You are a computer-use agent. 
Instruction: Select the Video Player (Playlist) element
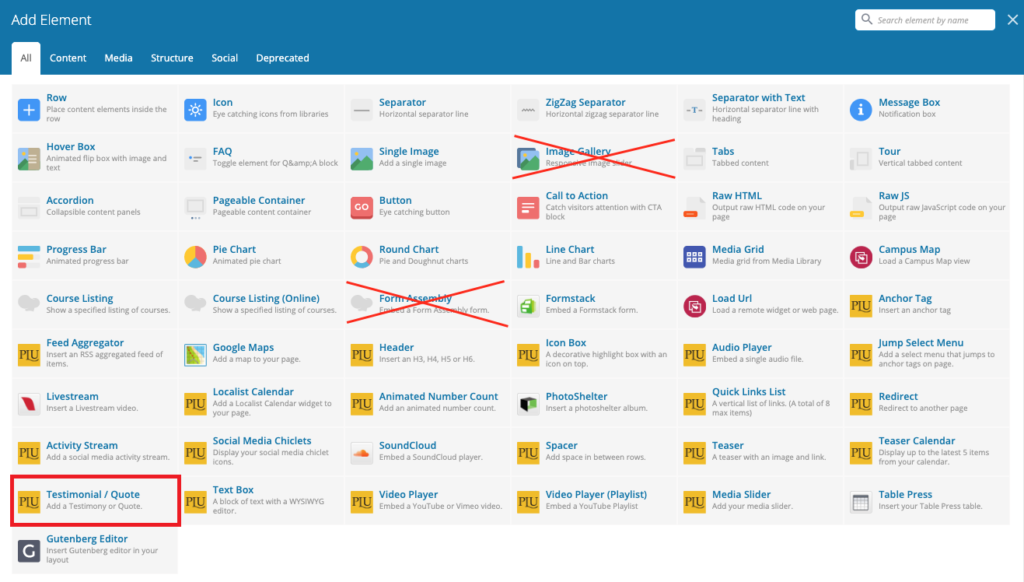[593, 500]
